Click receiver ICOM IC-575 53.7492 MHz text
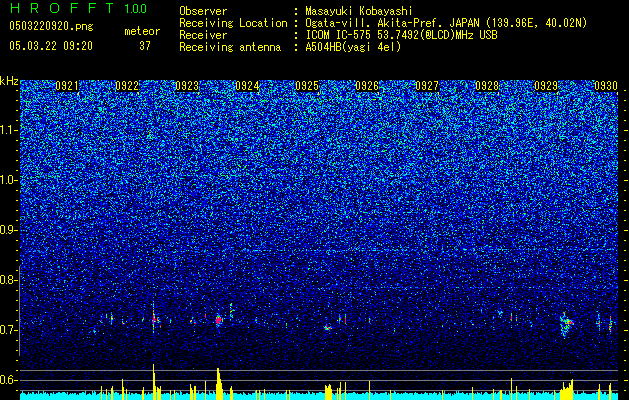629x400 pixels. pos(401,35)
